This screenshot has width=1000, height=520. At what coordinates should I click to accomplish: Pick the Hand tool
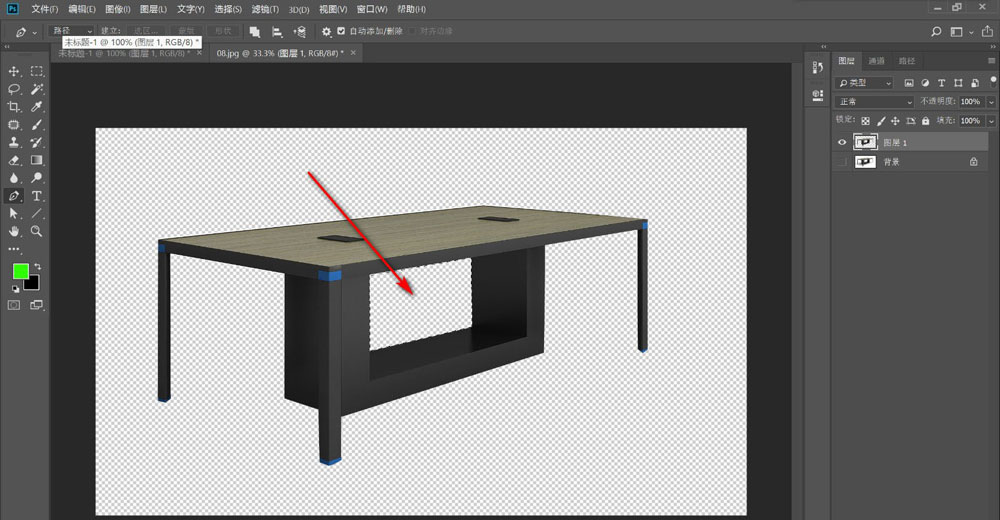coord(14,231)
